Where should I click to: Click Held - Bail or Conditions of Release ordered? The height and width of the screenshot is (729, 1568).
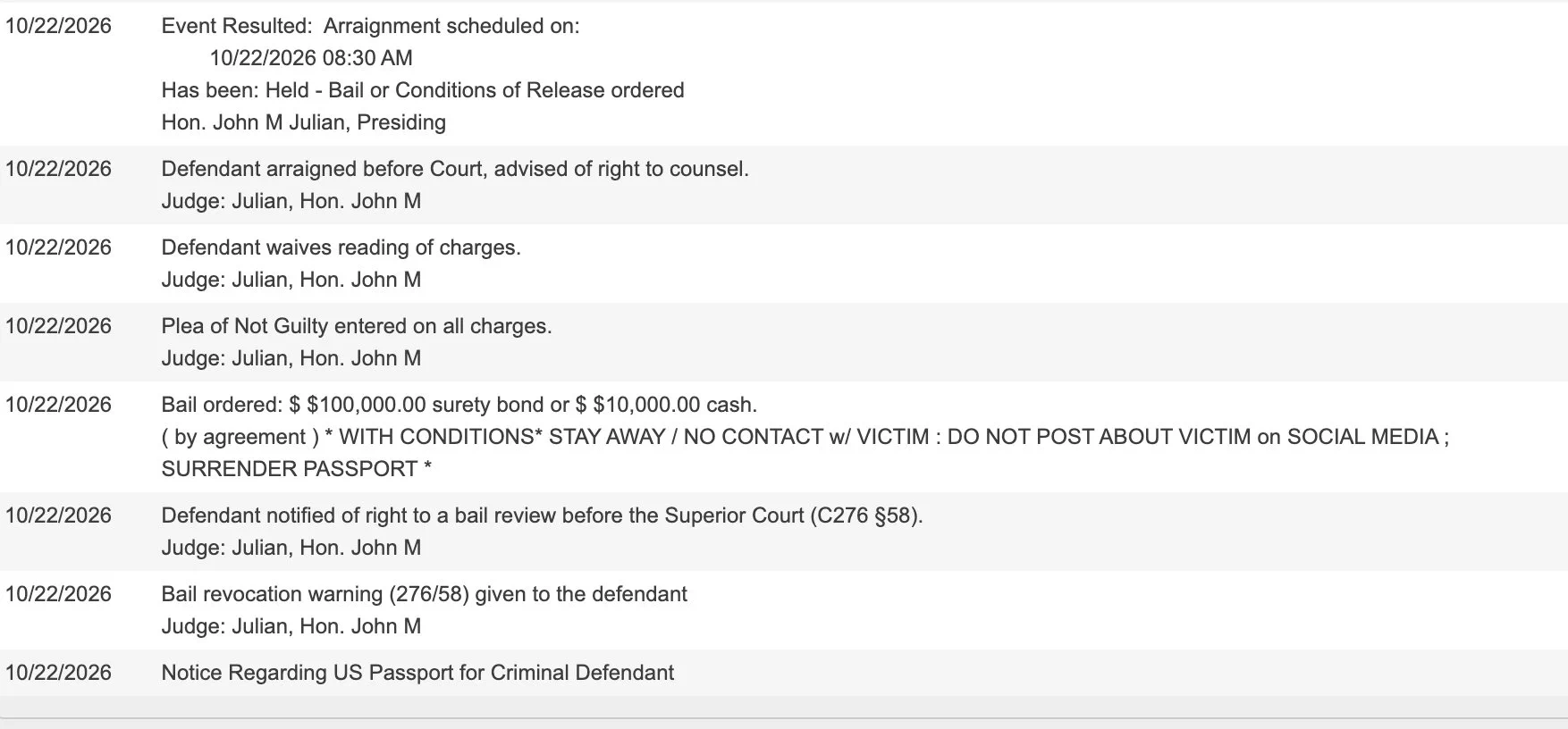475,90
